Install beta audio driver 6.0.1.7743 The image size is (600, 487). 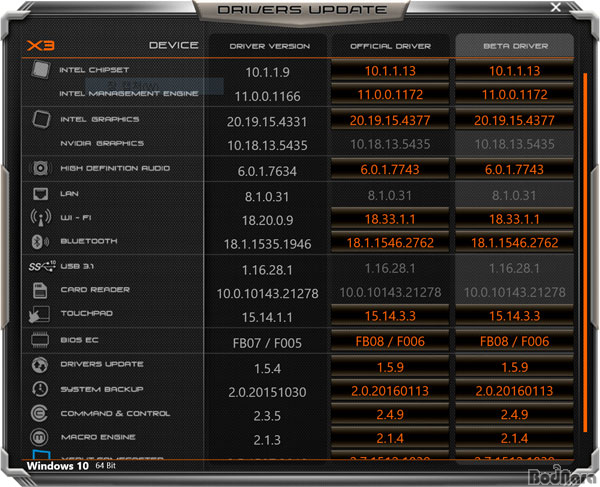(x=514, y=169)
